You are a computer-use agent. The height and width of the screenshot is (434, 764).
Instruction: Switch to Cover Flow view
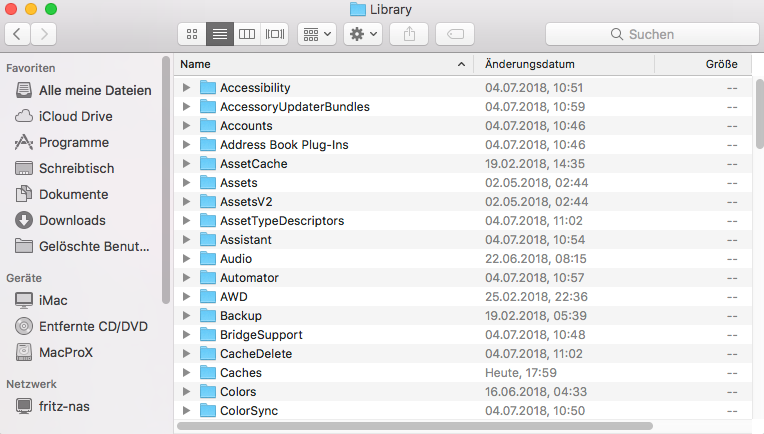(275, 34)
